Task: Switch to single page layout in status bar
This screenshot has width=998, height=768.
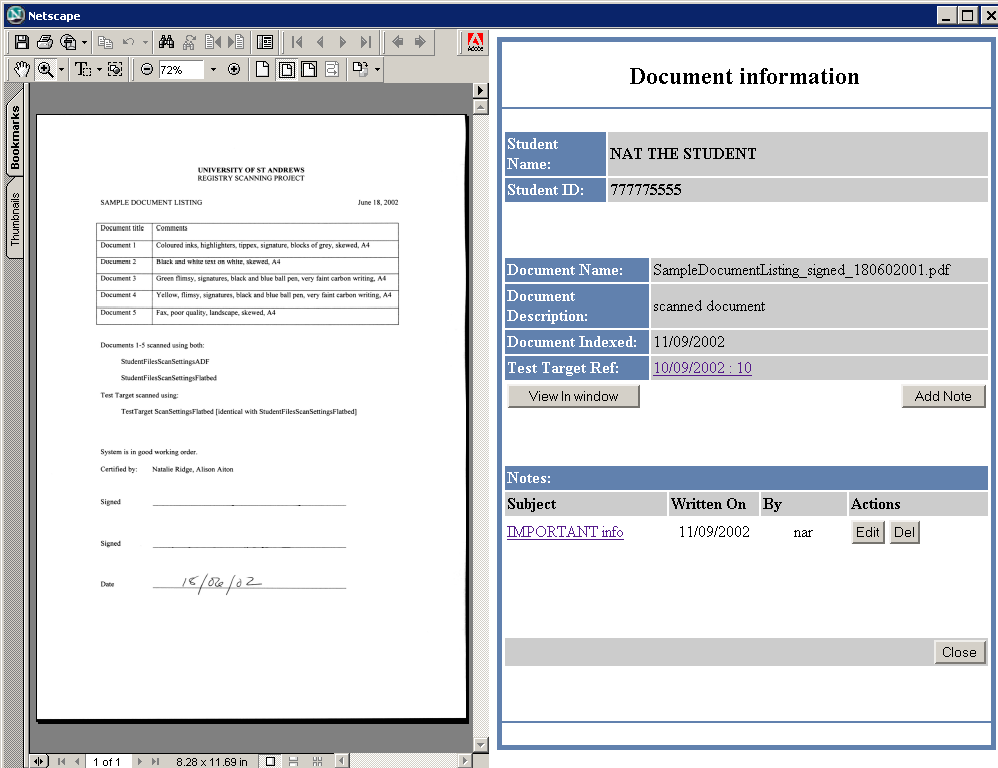Action: (270, 761)
